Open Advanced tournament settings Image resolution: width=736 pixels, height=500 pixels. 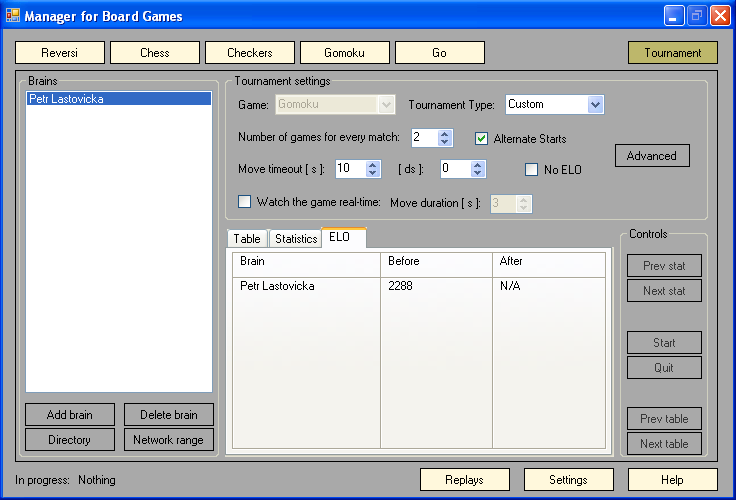click(652, 155)
